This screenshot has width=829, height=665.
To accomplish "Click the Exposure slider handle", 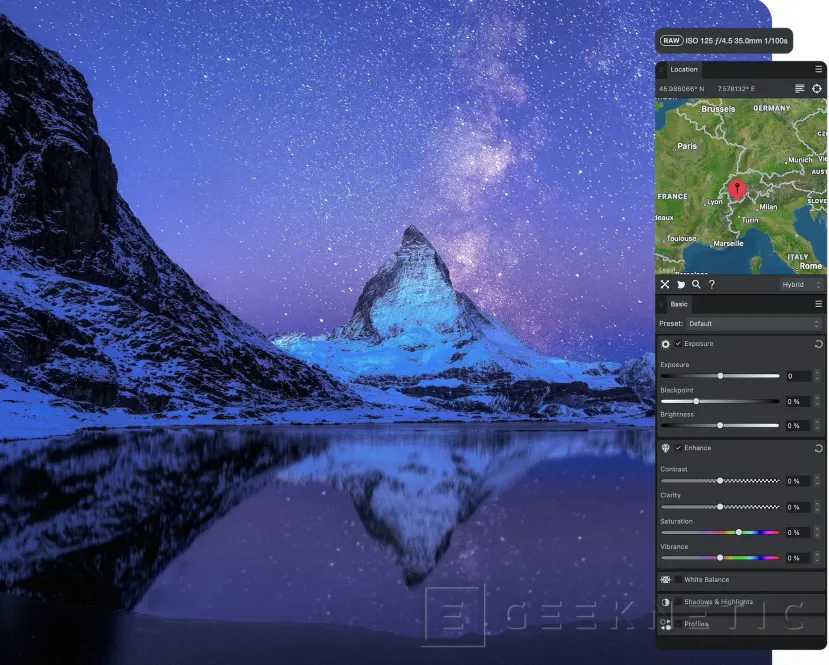I will click(720, 376).
